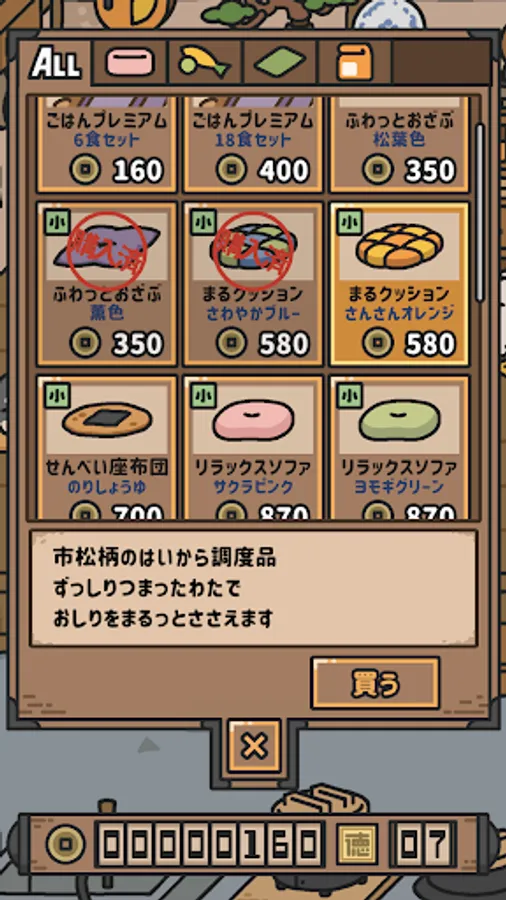The width and height of the screenshot is (506, 900).
Task: Select ごはんプレミアム 6食セット item
Action: click(107, 145)
